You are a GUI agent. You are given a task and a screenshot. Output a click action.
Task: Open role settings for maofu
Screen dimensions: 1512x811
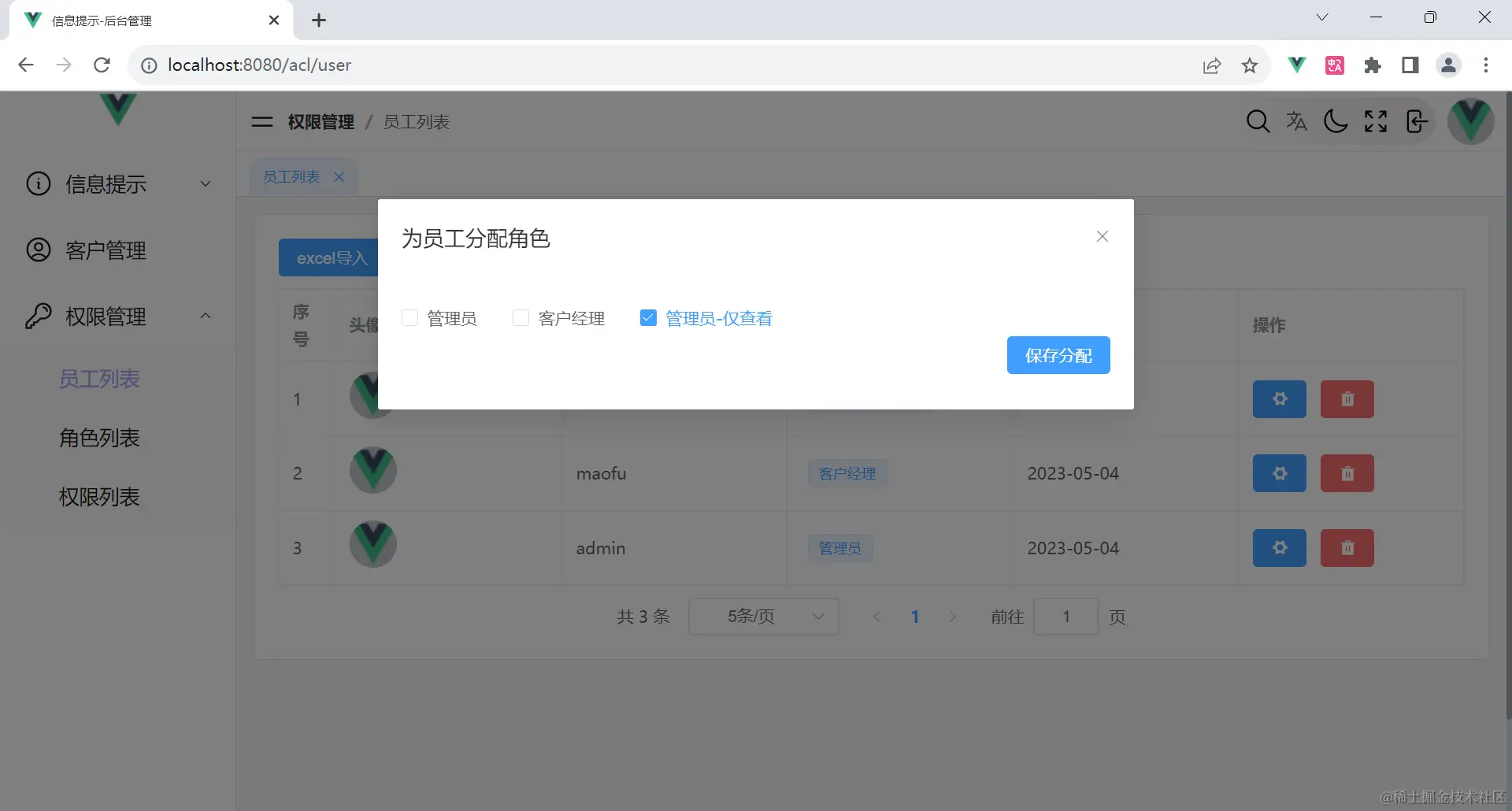(1280, 473)
